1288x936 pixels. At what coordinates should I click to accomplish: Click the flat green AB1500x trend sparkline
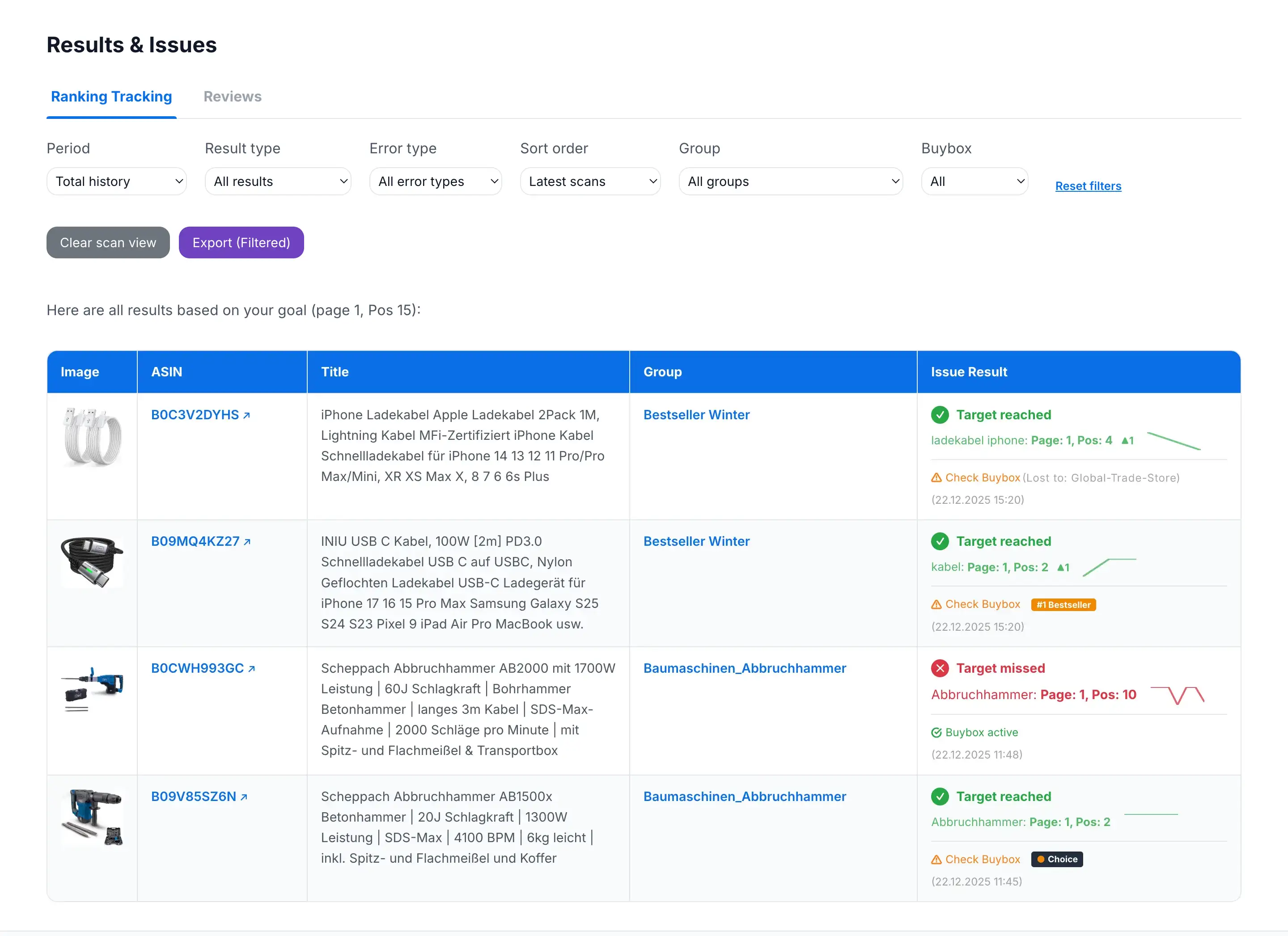(1151, 814)
